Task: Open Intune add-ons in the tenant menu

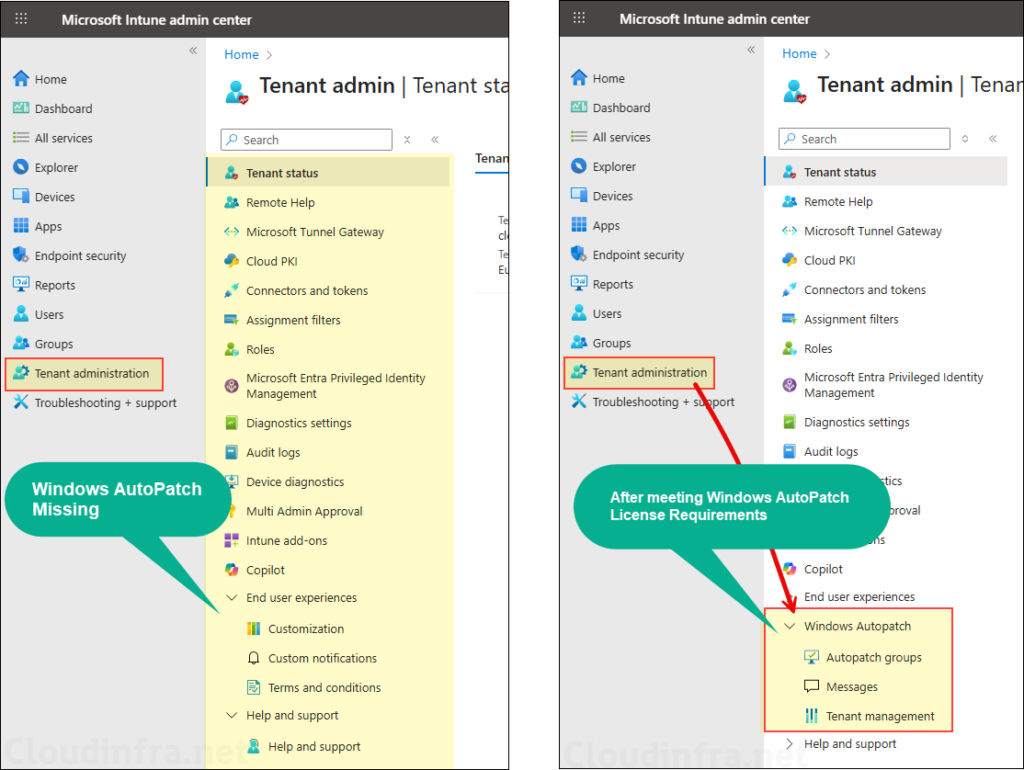Action: [x=286, y=541]
